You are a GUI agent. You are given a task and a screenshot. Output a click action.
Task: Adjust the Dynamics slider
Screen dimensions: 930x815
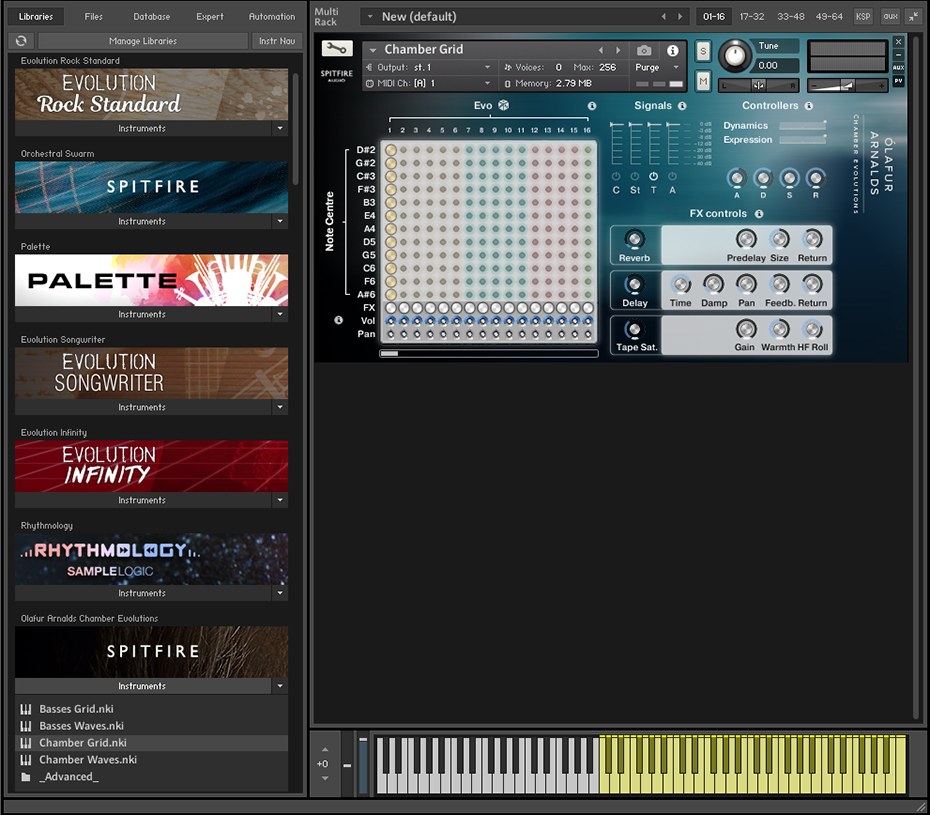point(802,126)
